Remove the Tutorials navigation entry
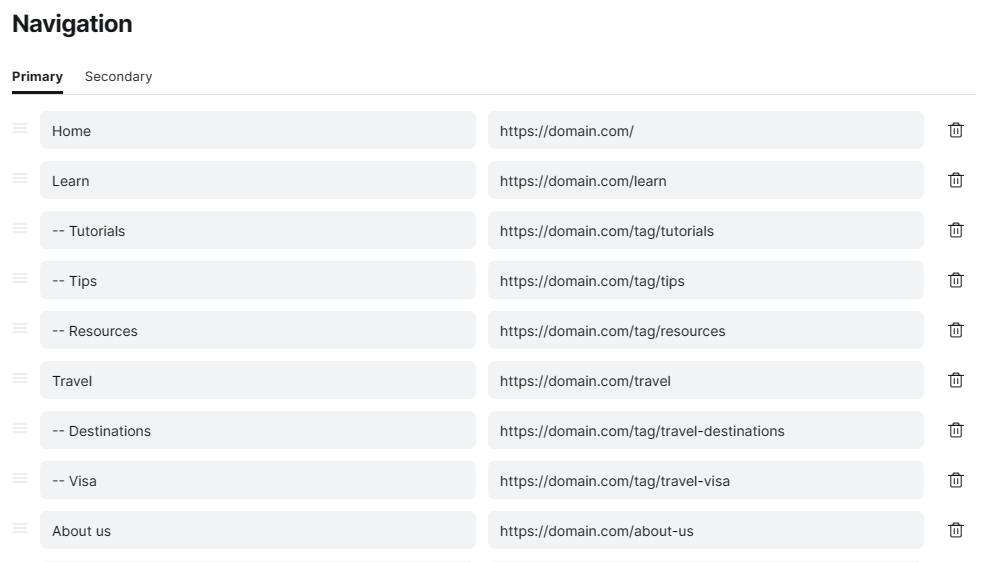Image resolution: width=981 pixels, height=562 pixels. click(x=955, y=230)
